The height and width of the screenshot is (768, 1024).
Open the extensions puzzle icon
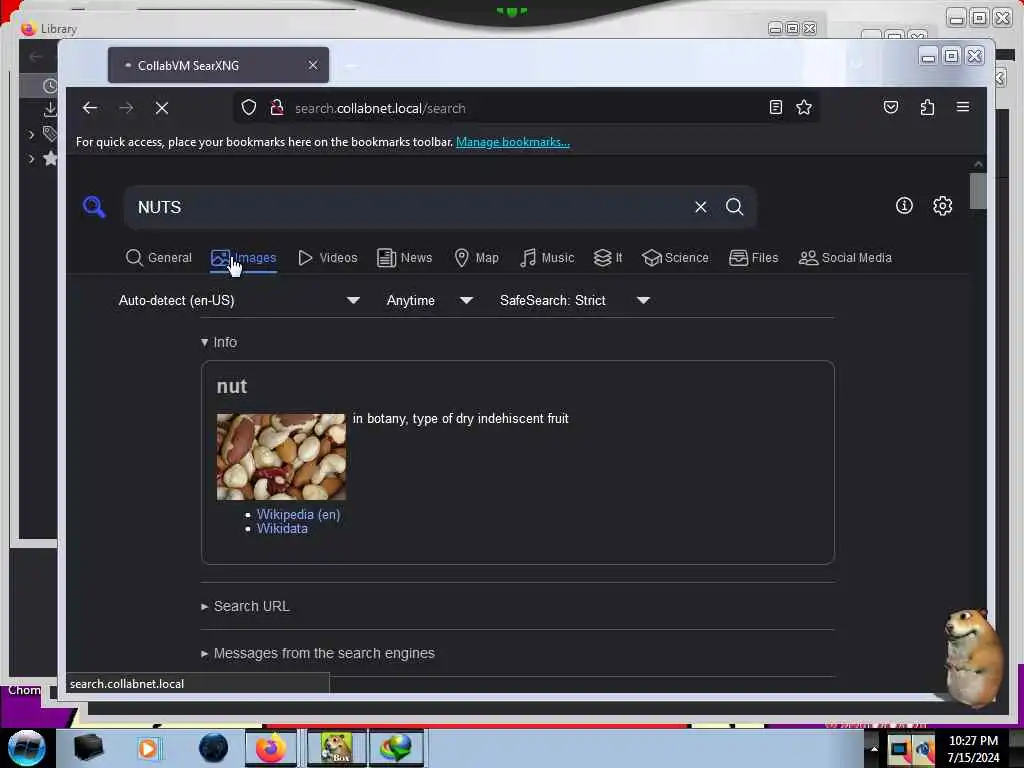[x=927, y=107]
